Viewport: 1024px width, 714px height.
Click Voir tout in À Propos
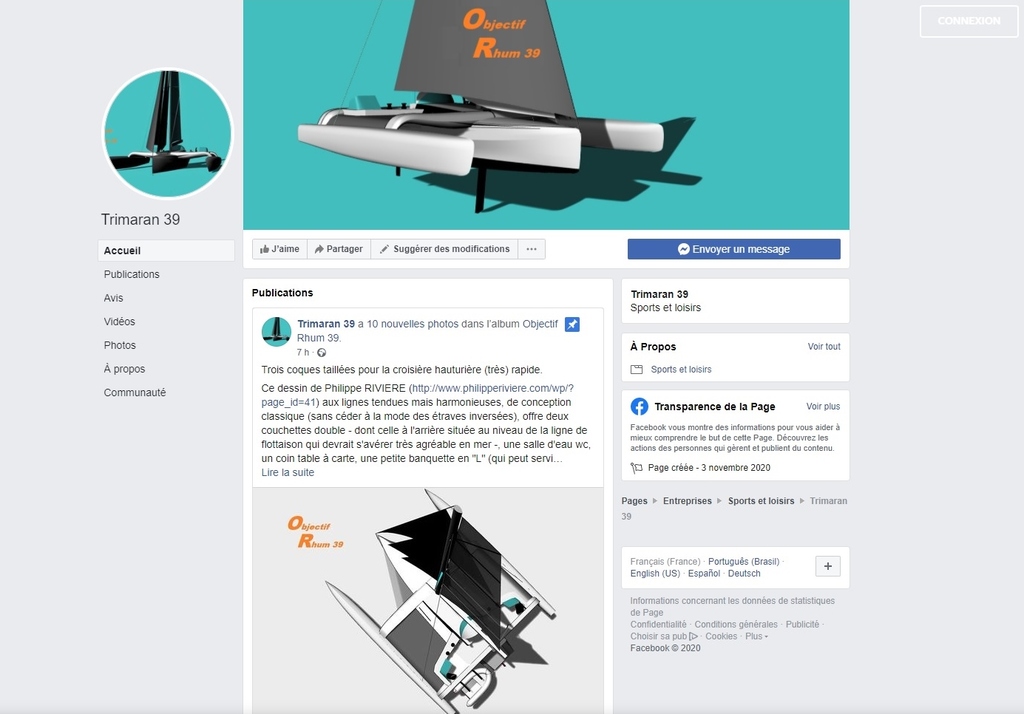point(824,346)
